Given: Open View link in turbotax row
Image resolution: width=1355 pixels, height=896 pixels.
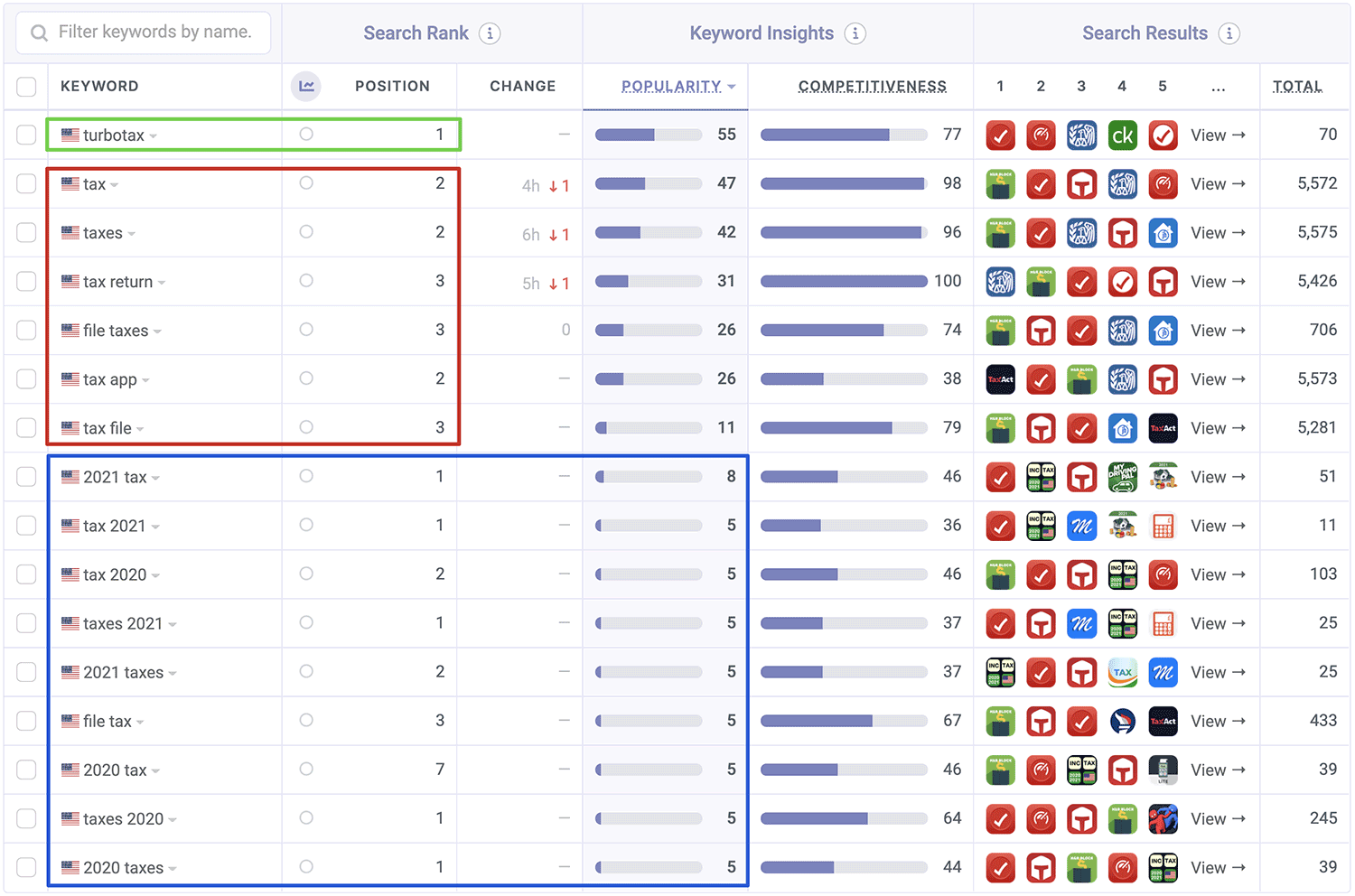Looking at the screenshot, I should point(1218,135).
